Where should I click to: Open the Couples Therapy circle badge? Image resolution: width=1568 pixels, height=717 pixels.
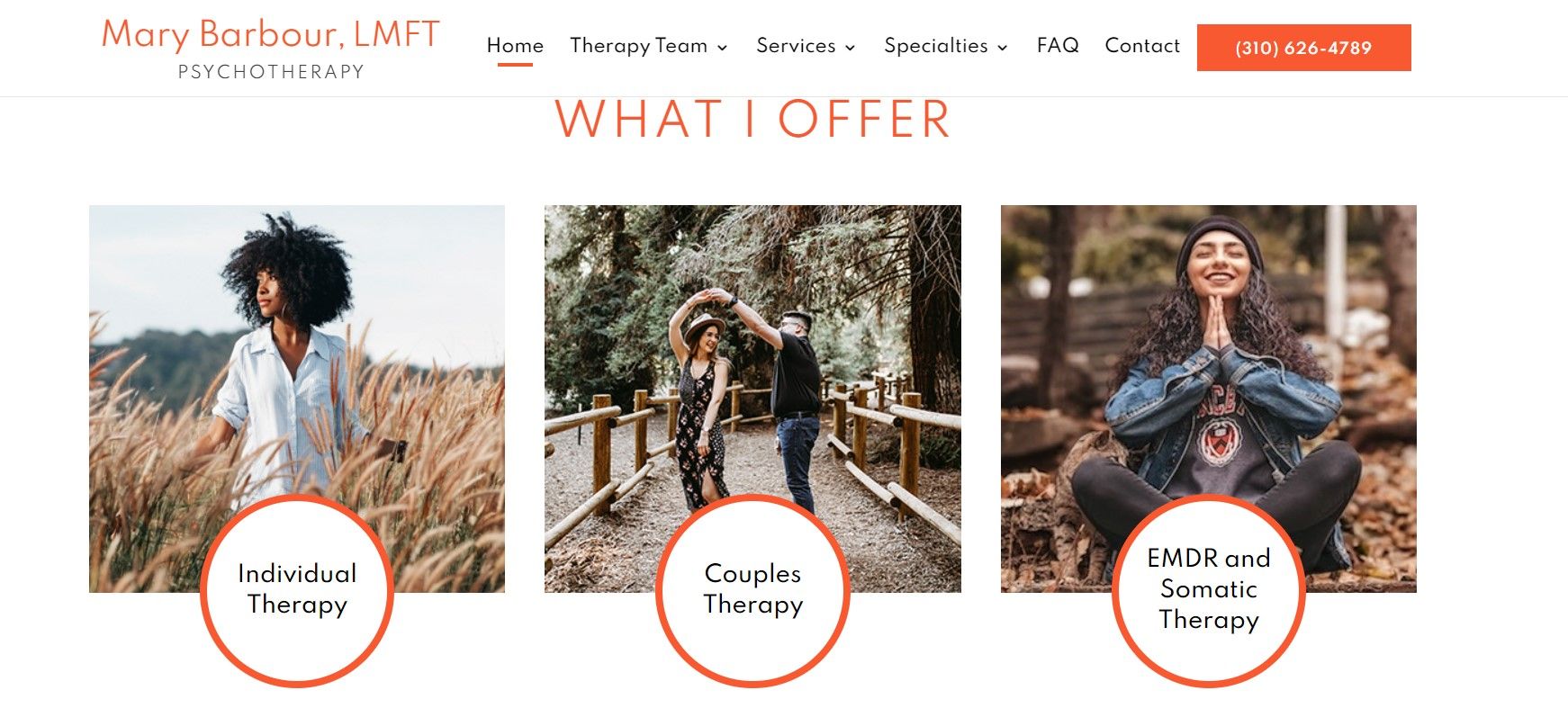(752, 590)
